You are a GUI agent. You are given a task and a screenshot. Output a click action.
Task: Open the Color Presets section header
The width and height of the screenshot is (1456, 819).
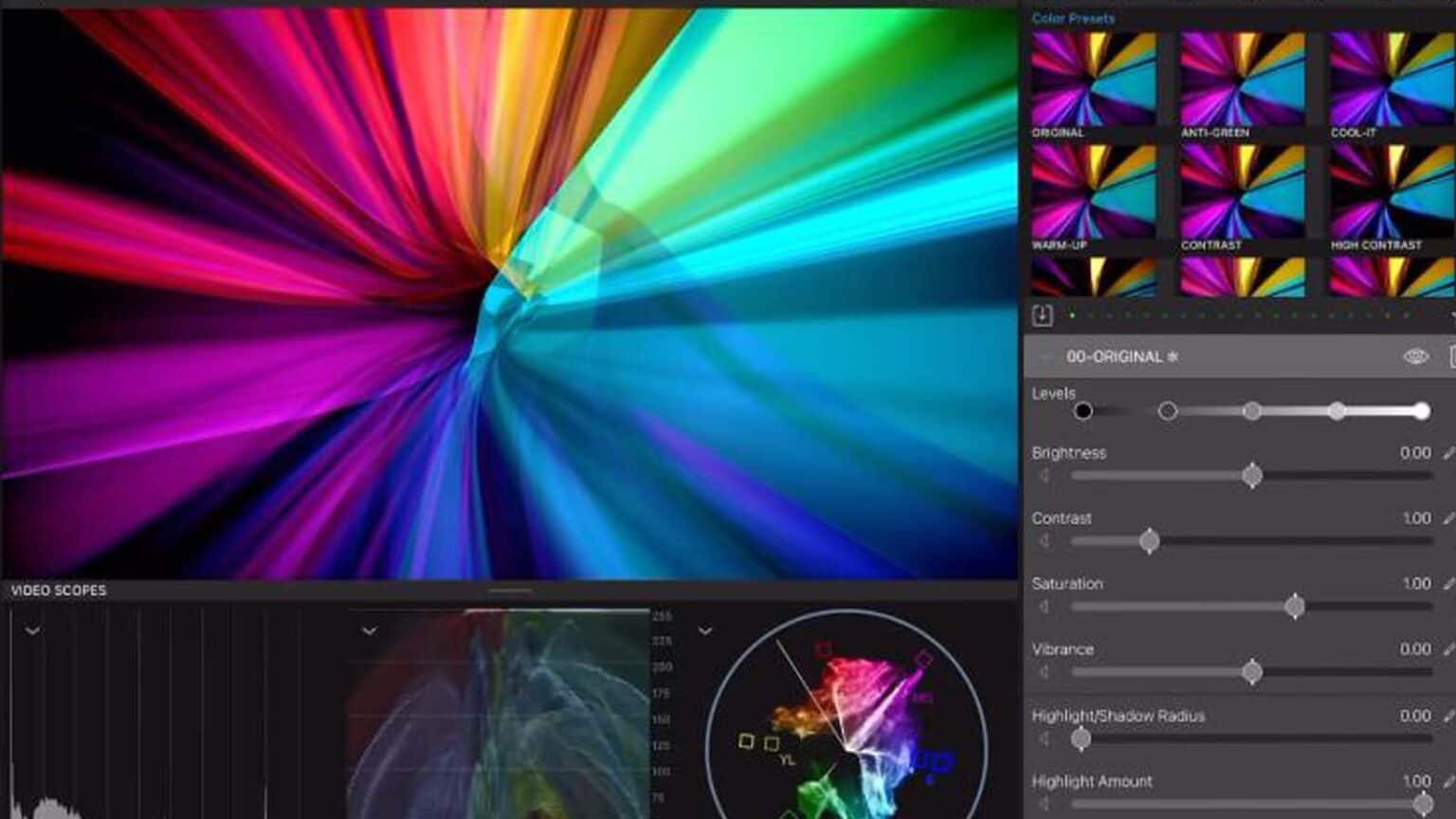[x=1073, y=18]
